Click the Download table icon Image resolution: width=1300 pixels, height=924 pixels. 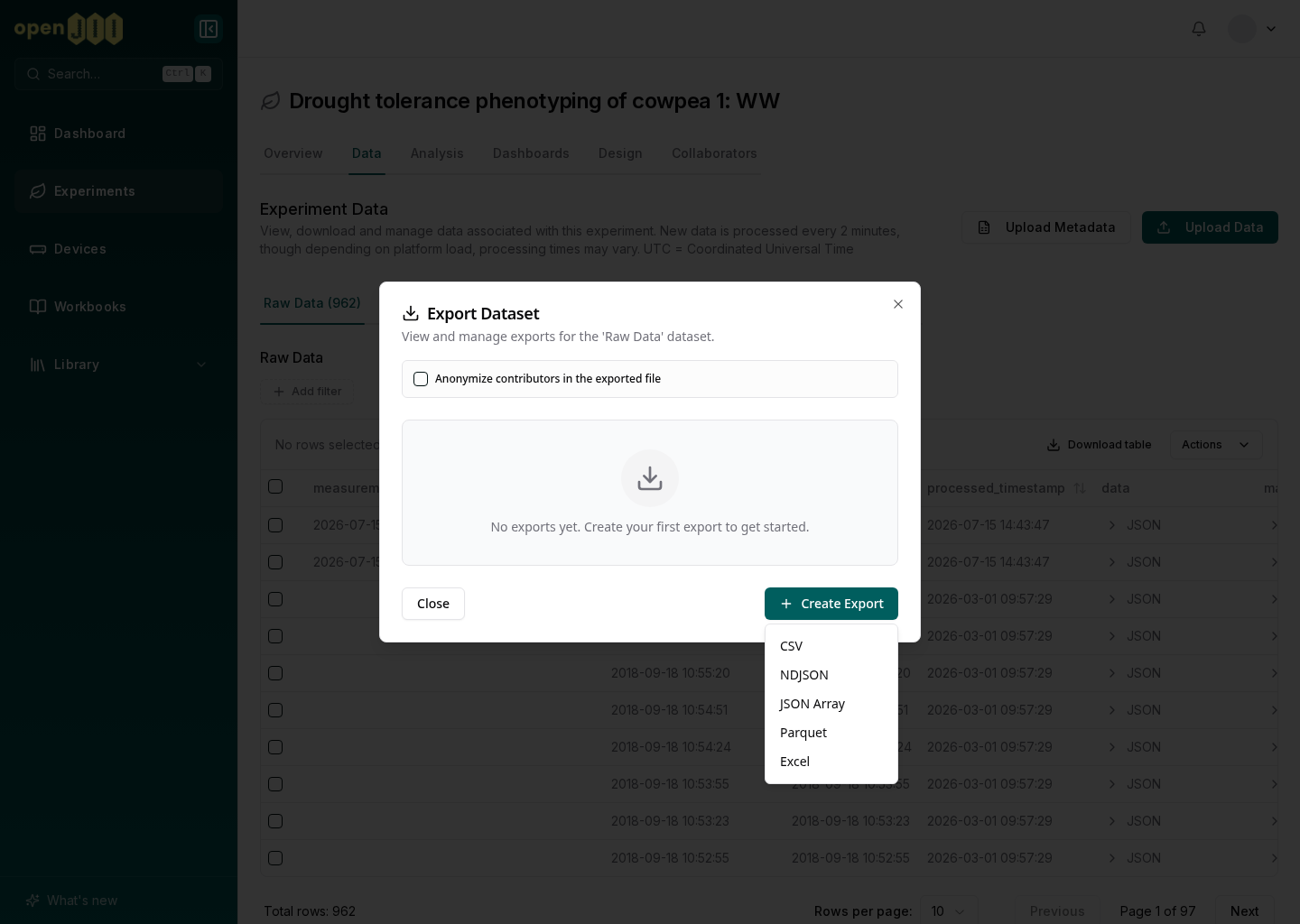click(x=1054, y=445)
